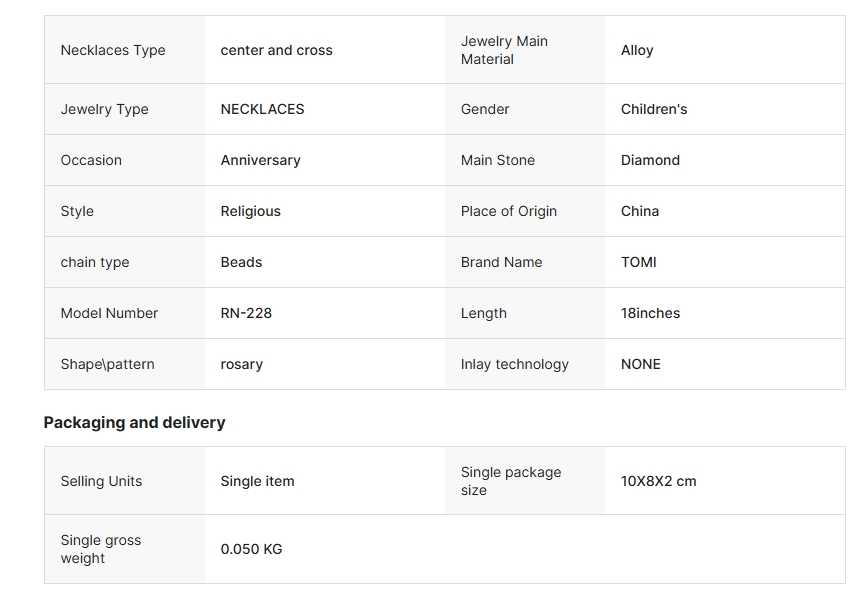Viewport: 866px width, 593px height.
Task: Click the "Necklaces Type" attribute label
Action: pyautogui.click(x=113, y=50)
